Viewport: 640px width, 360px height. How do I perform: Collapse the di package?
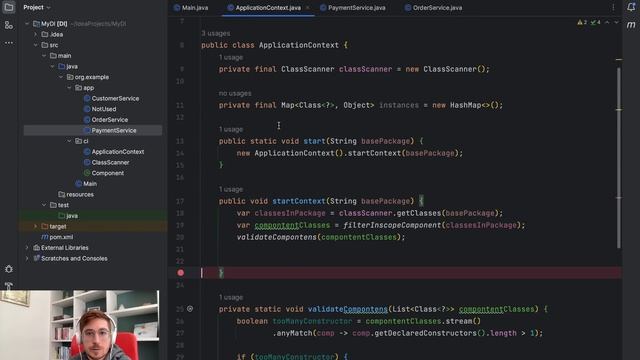pyautogui.click(x=69, y=141)
